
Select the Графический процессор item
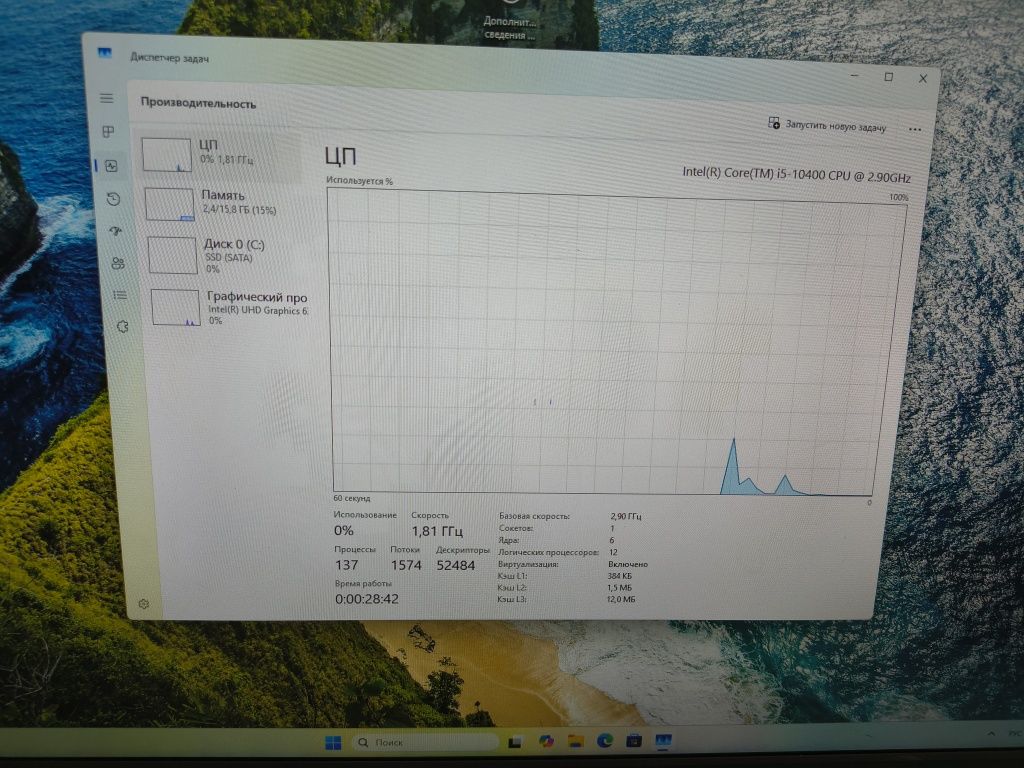(x=231, y=307)
